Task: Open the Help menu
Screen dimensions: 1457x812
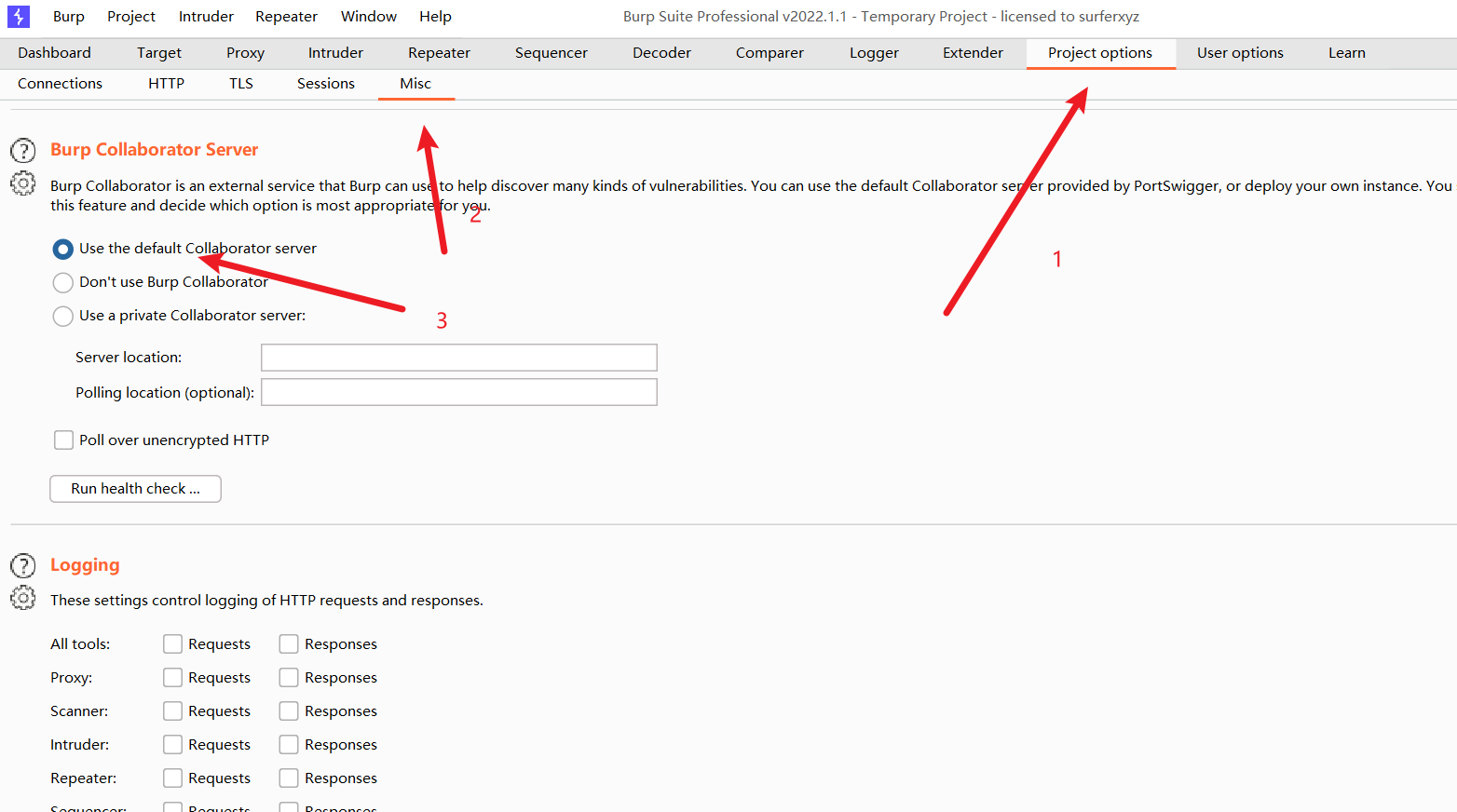Action: pos(435,16)
